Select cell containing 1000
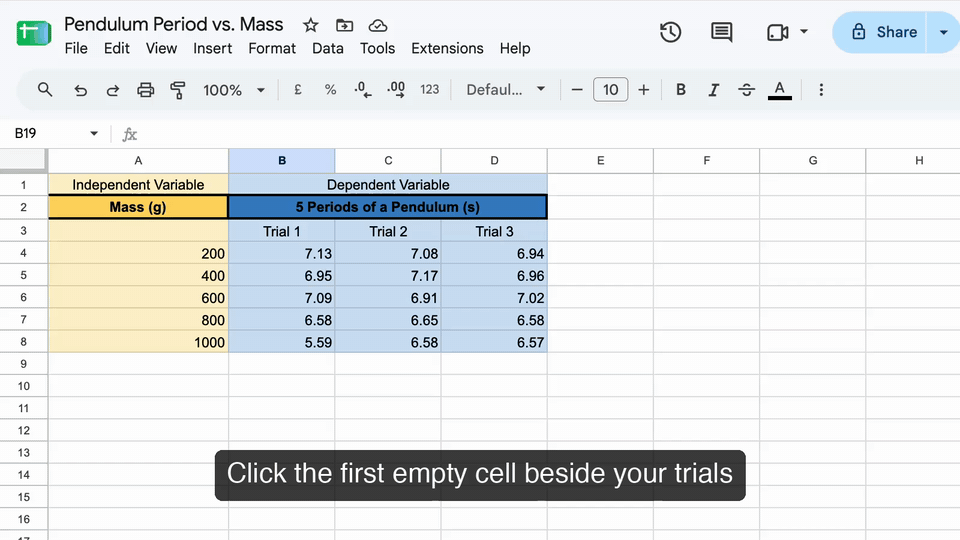The width and height of the screenshot is (960, 540). tap(138, 342)
